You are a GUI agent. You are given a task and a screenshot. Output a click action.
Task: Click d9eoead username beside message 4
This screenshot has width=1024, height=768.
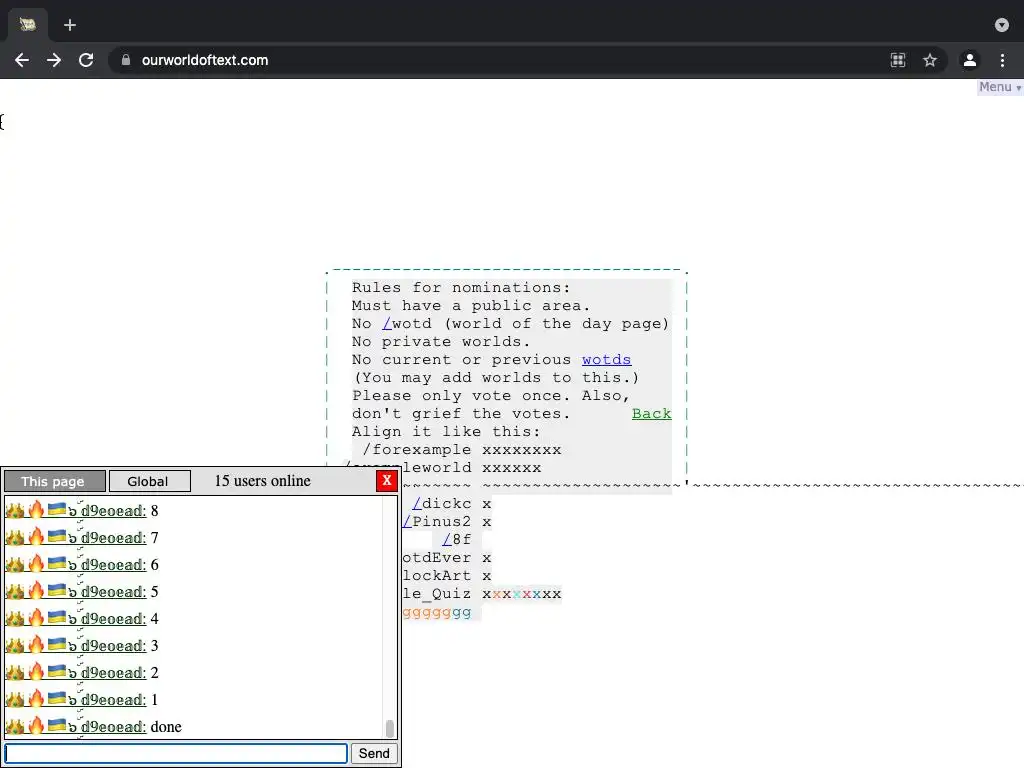click(x=113, y=619)
